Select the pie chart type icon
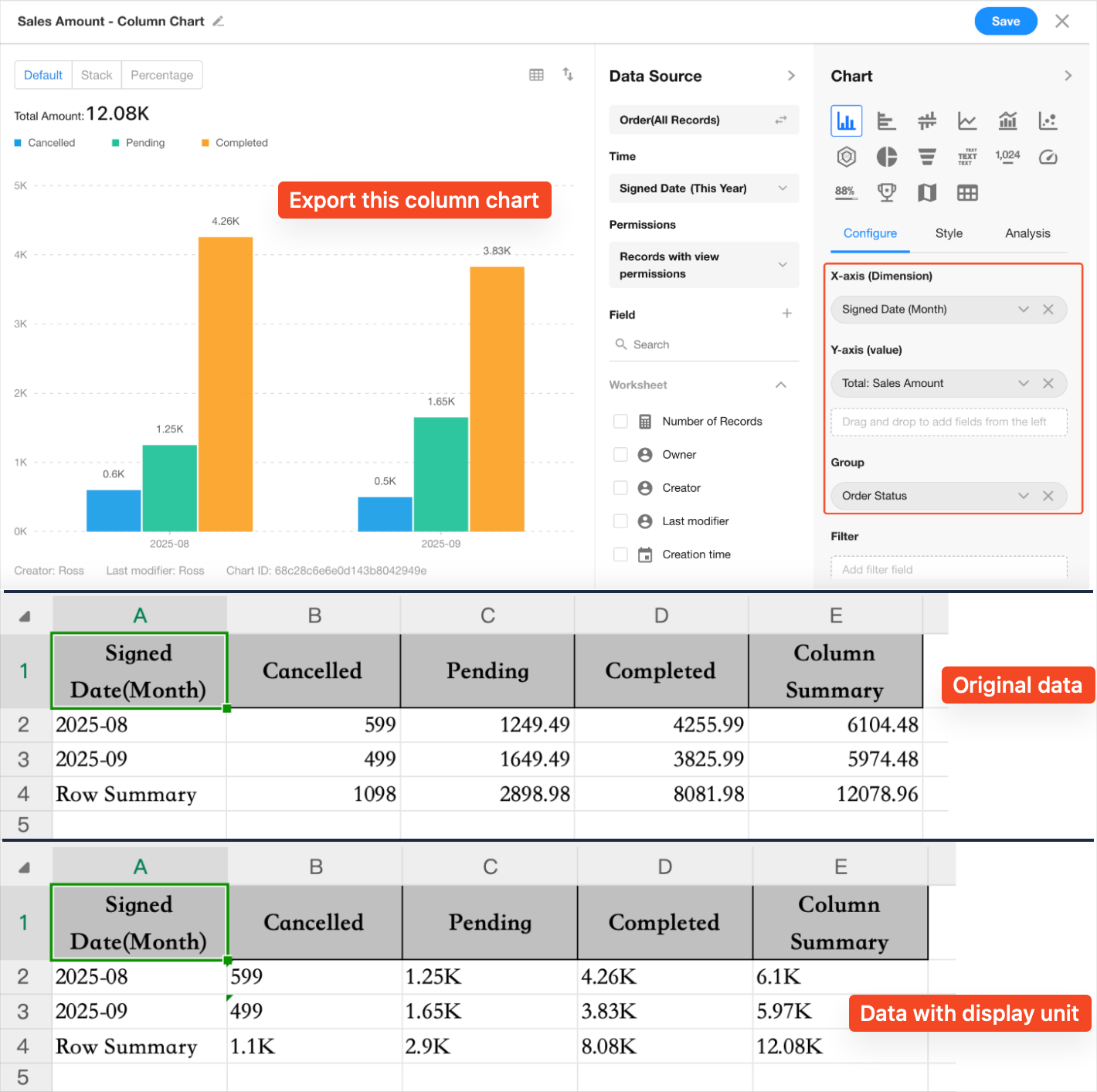This screenshot has height=1092, width=1097. [887, 157]
